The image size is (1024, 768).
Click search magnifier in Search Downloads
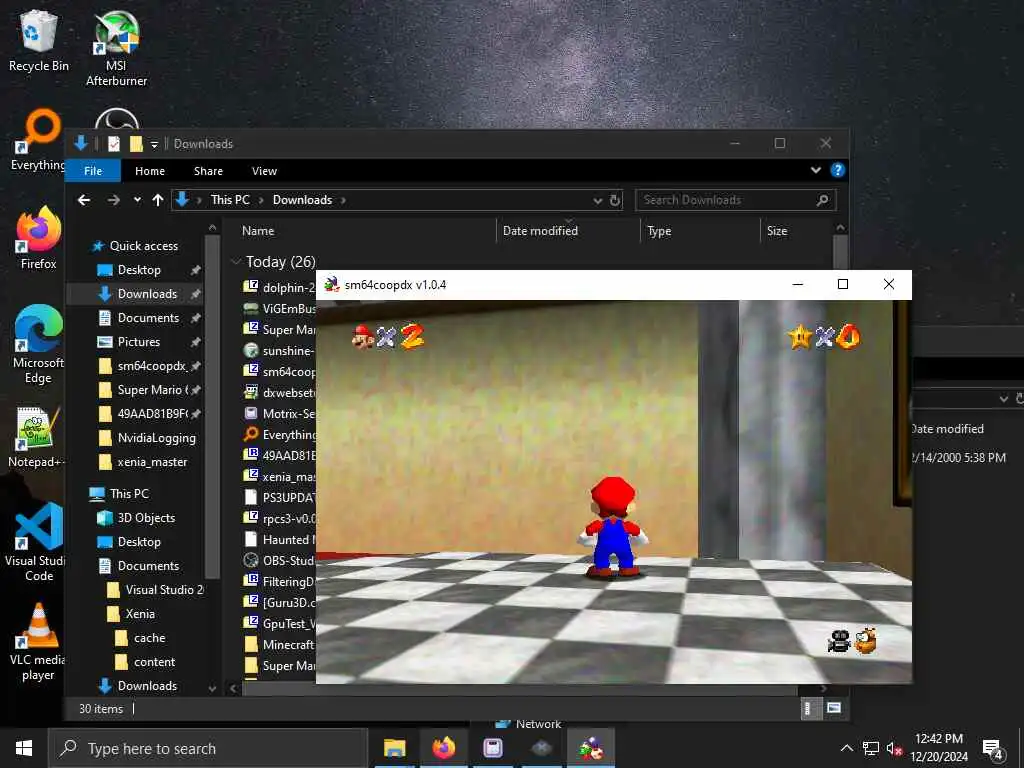(x=822, y=200)
